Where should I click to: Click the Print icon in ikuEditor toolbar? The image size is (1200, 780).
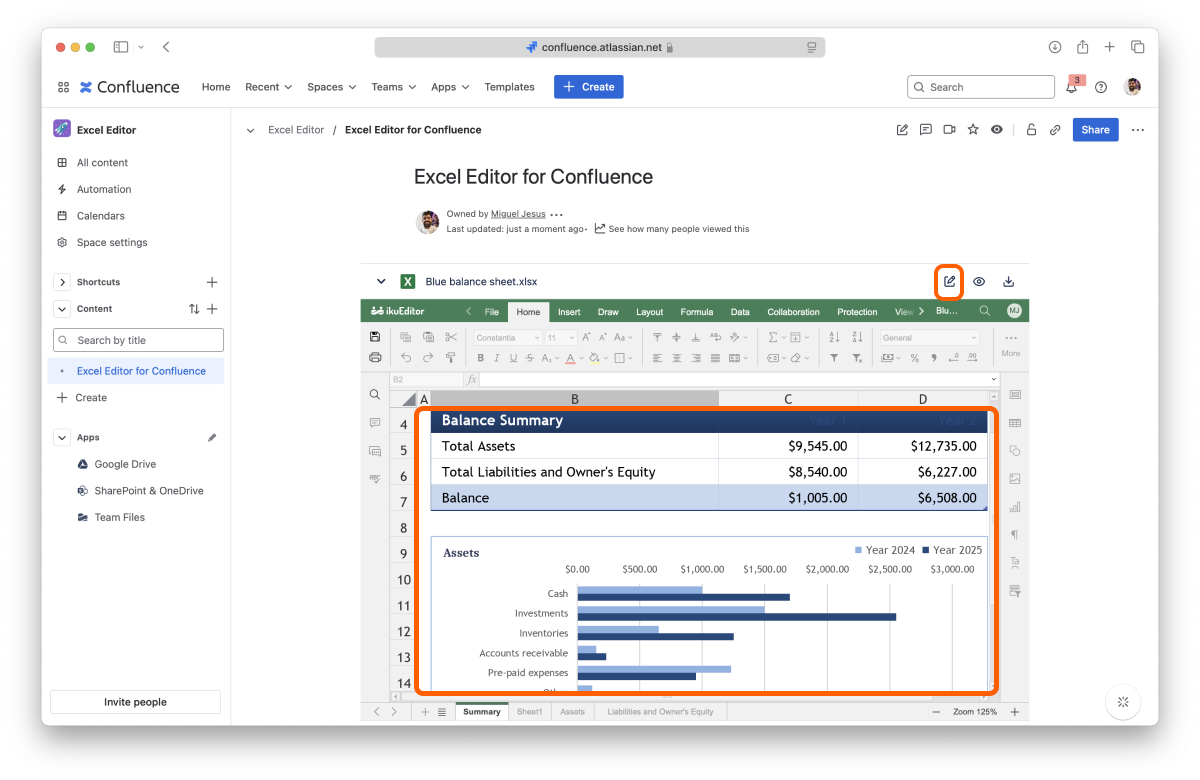[x=375, y=357]
